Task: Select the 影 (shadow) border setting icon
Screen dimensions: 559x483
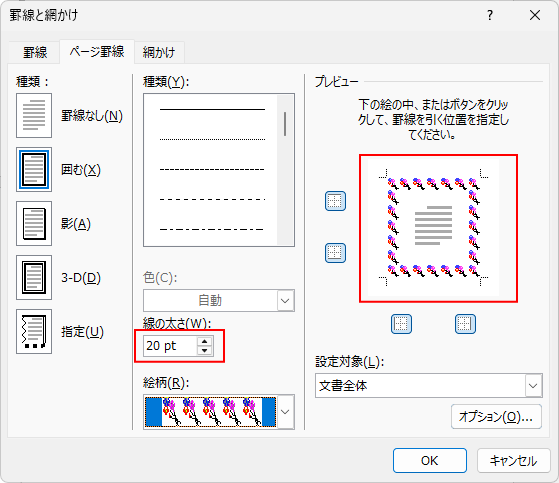Action: pyautogui.click(x=34, y=223)
